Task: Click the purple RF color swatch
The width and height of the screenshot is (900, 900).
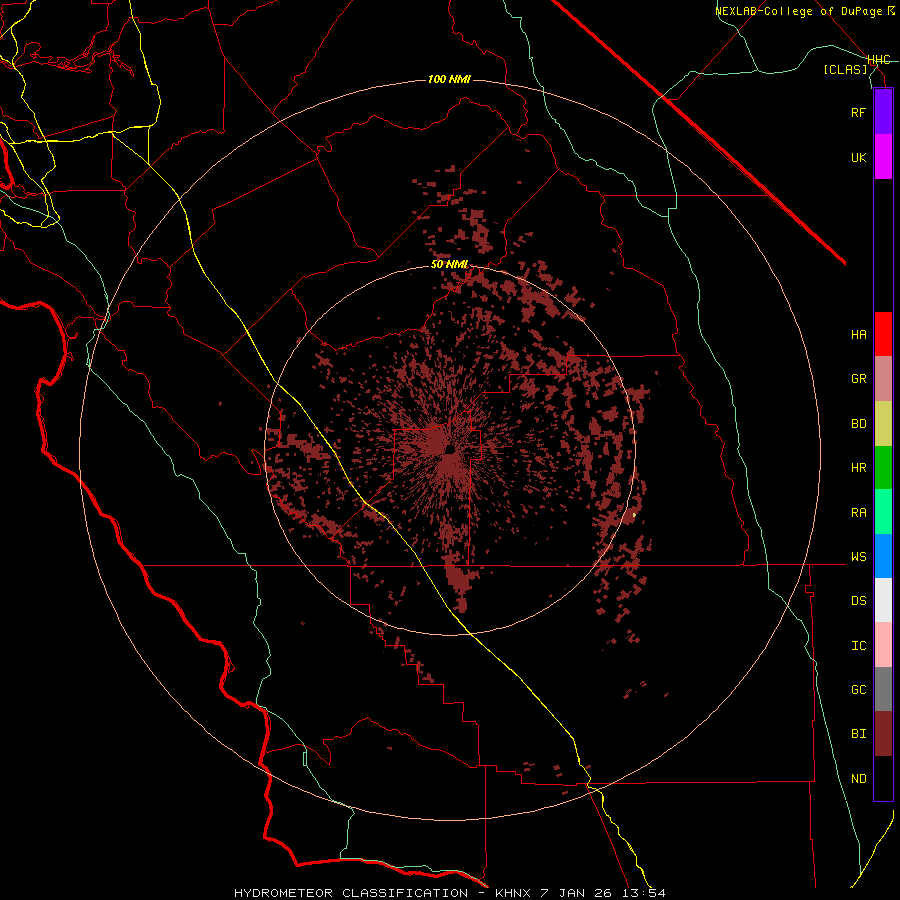Action: 883,112
